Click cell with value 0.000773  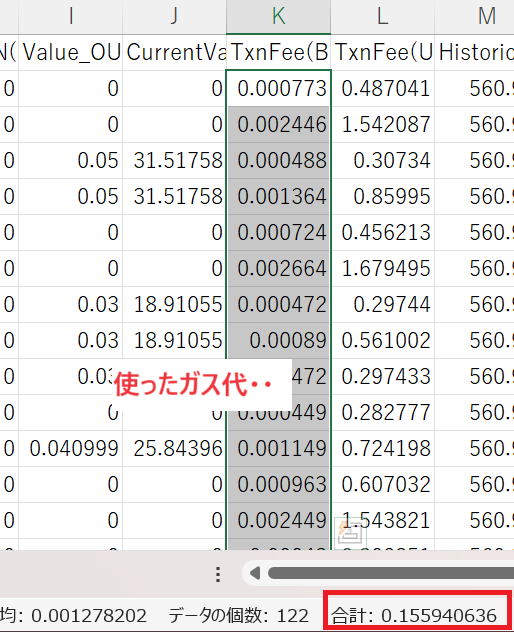(279, 88)
